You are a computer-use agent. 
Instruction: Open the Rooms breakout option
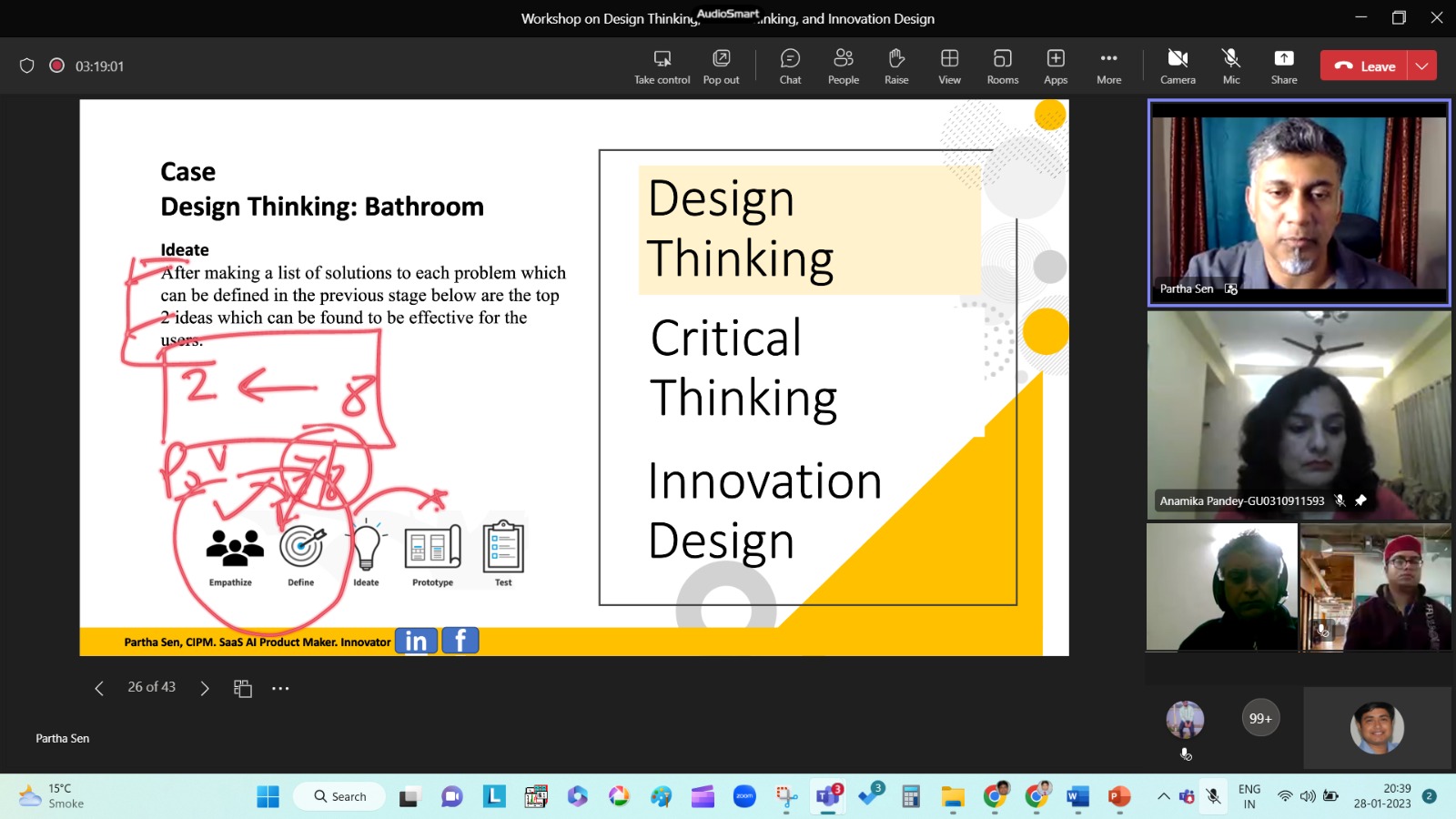tap(1002, 66)
